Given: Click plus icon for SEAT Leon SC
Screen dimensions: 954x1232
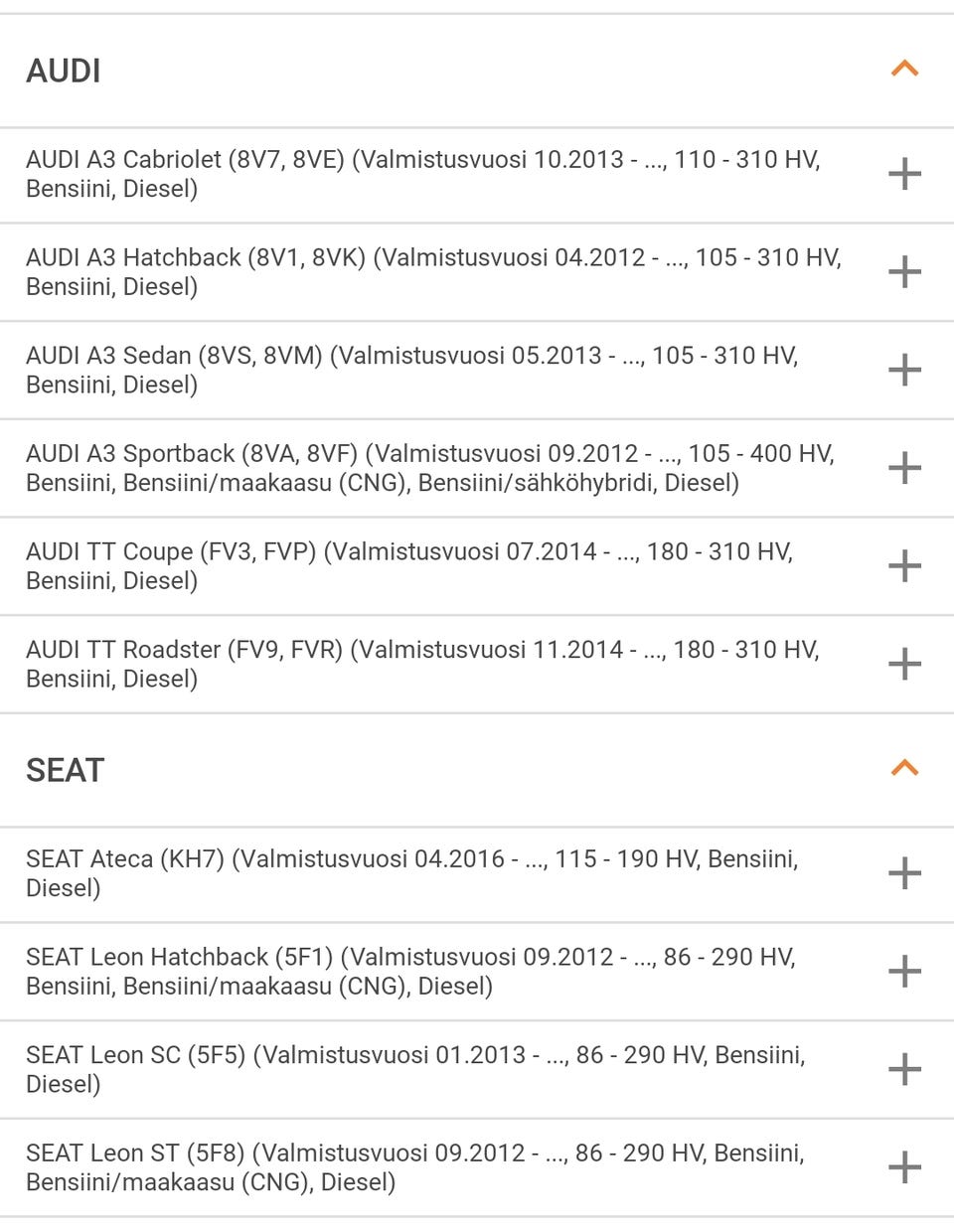Looking at the screenshot, I should click(x=904, y=1069).
